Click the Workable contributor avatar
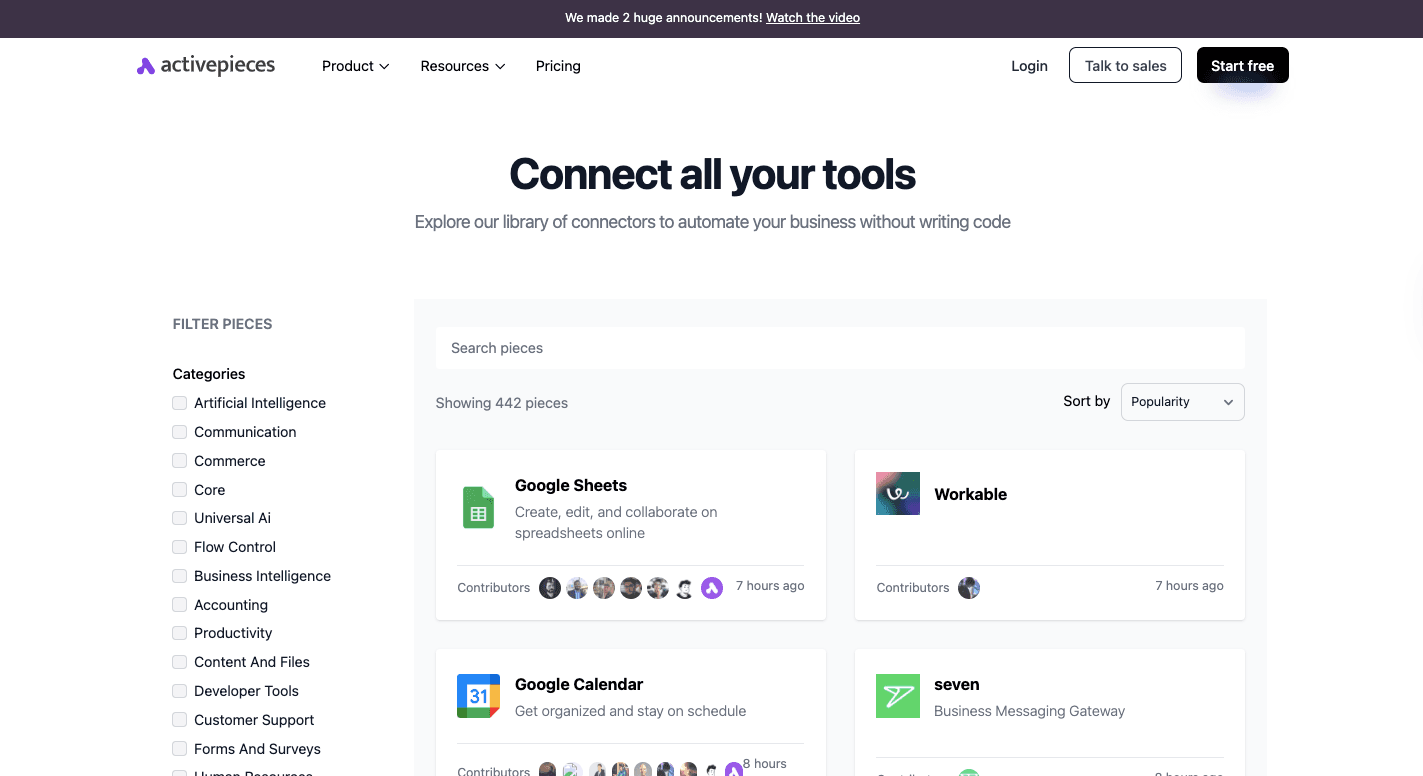The height and width of the screenshot is (776, 1423). tap(968, 588)
